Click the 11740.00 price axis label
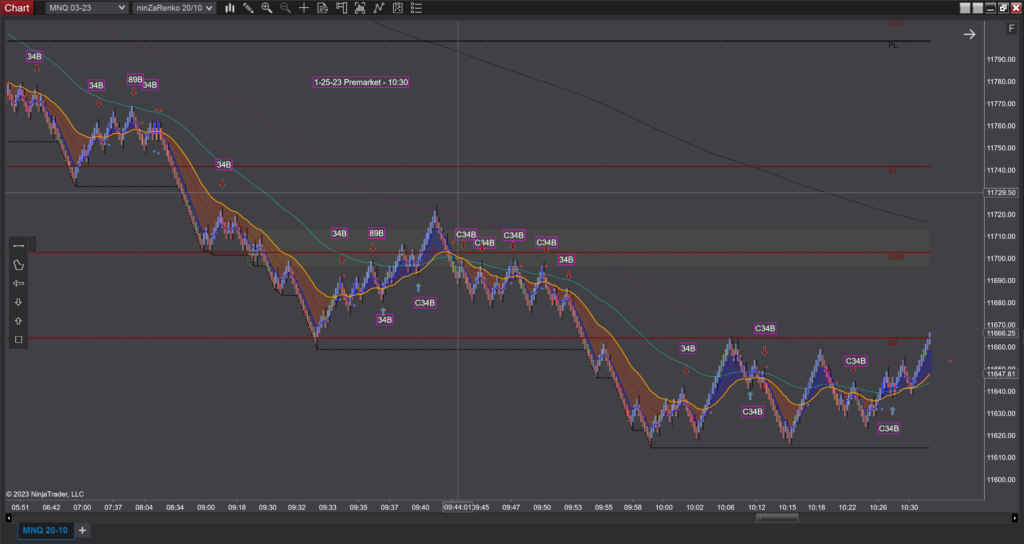Viewport: 1024px width, 544px height. 1001,170
